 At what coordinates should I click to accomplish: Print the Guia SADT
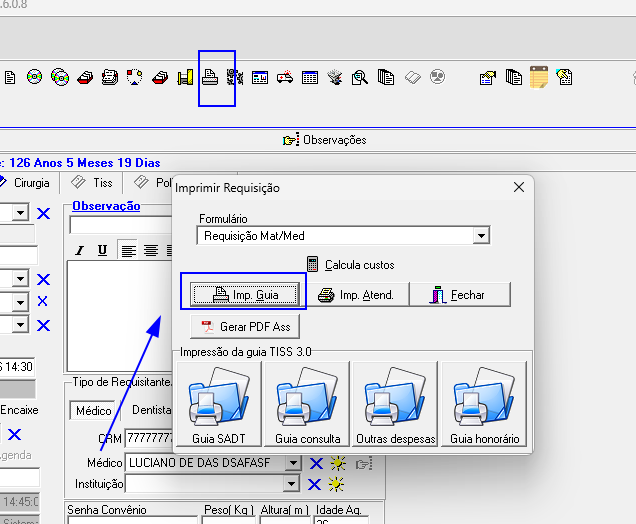coord(219,404)
